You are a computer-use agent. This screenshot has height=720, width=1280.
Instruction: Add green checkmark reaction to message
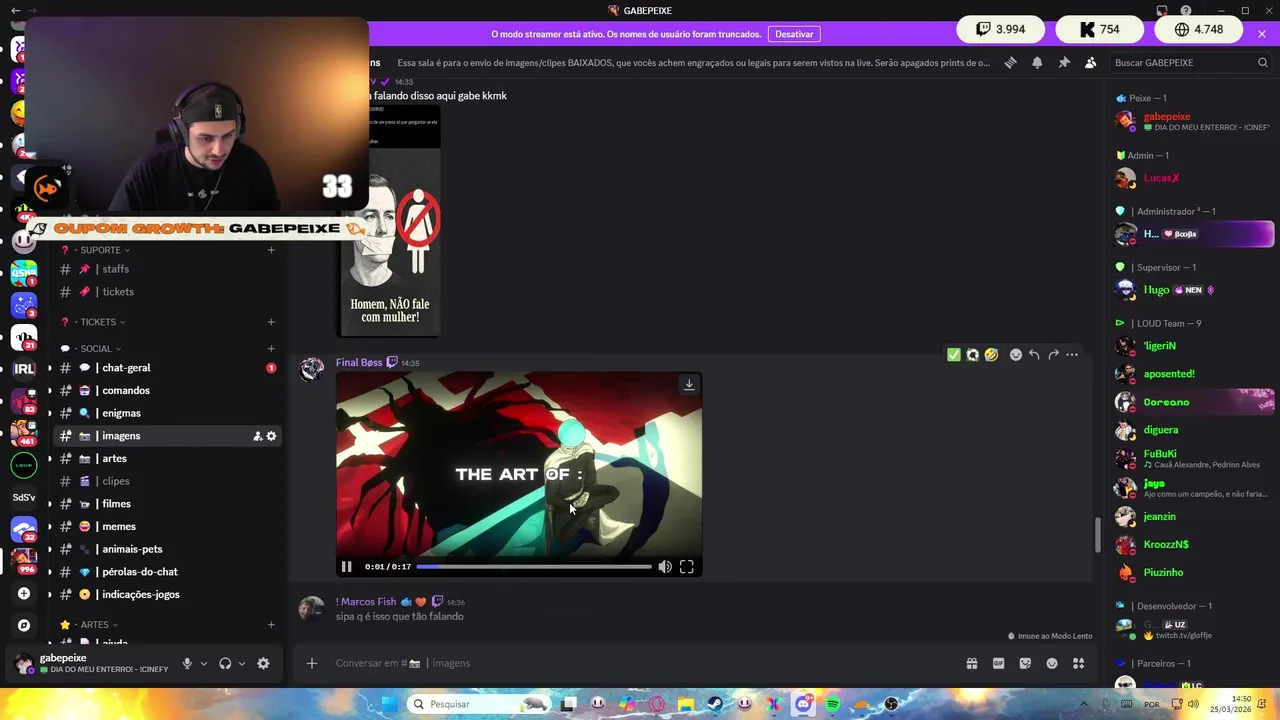coord(953,355)
